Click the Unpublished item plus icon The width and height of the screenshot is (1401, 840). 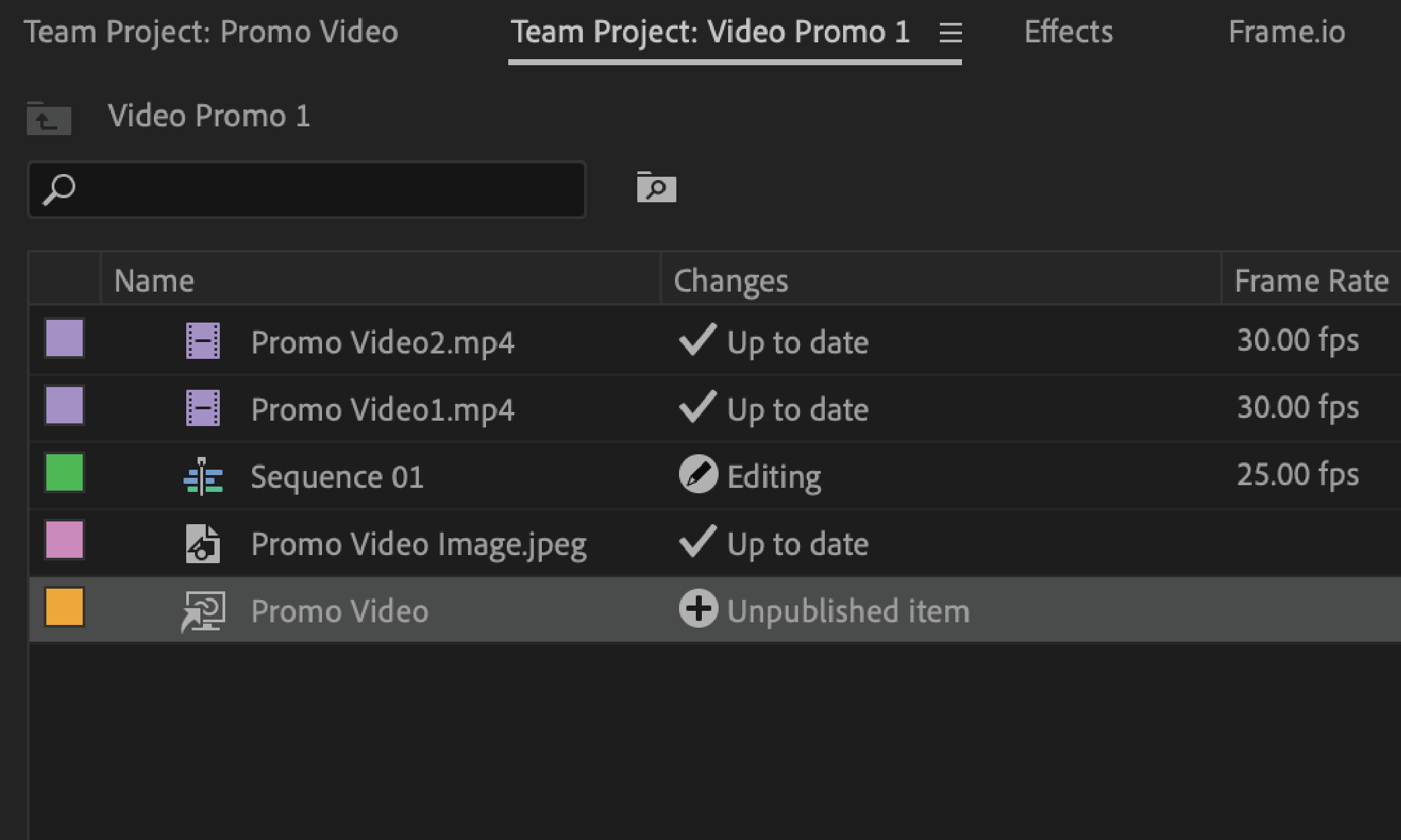698,609
